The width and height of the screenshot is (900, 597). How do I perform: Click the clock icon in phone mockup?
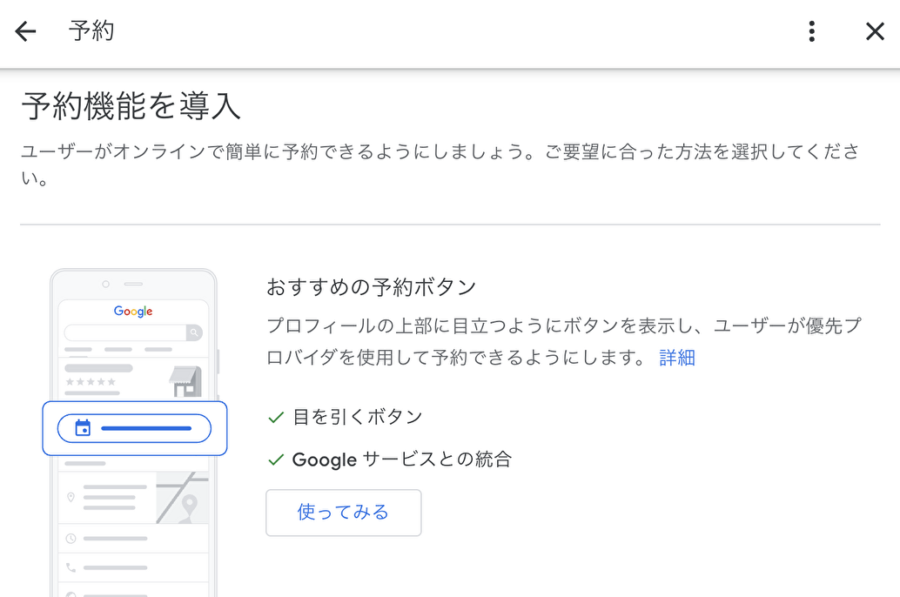(x=71, y=538)
